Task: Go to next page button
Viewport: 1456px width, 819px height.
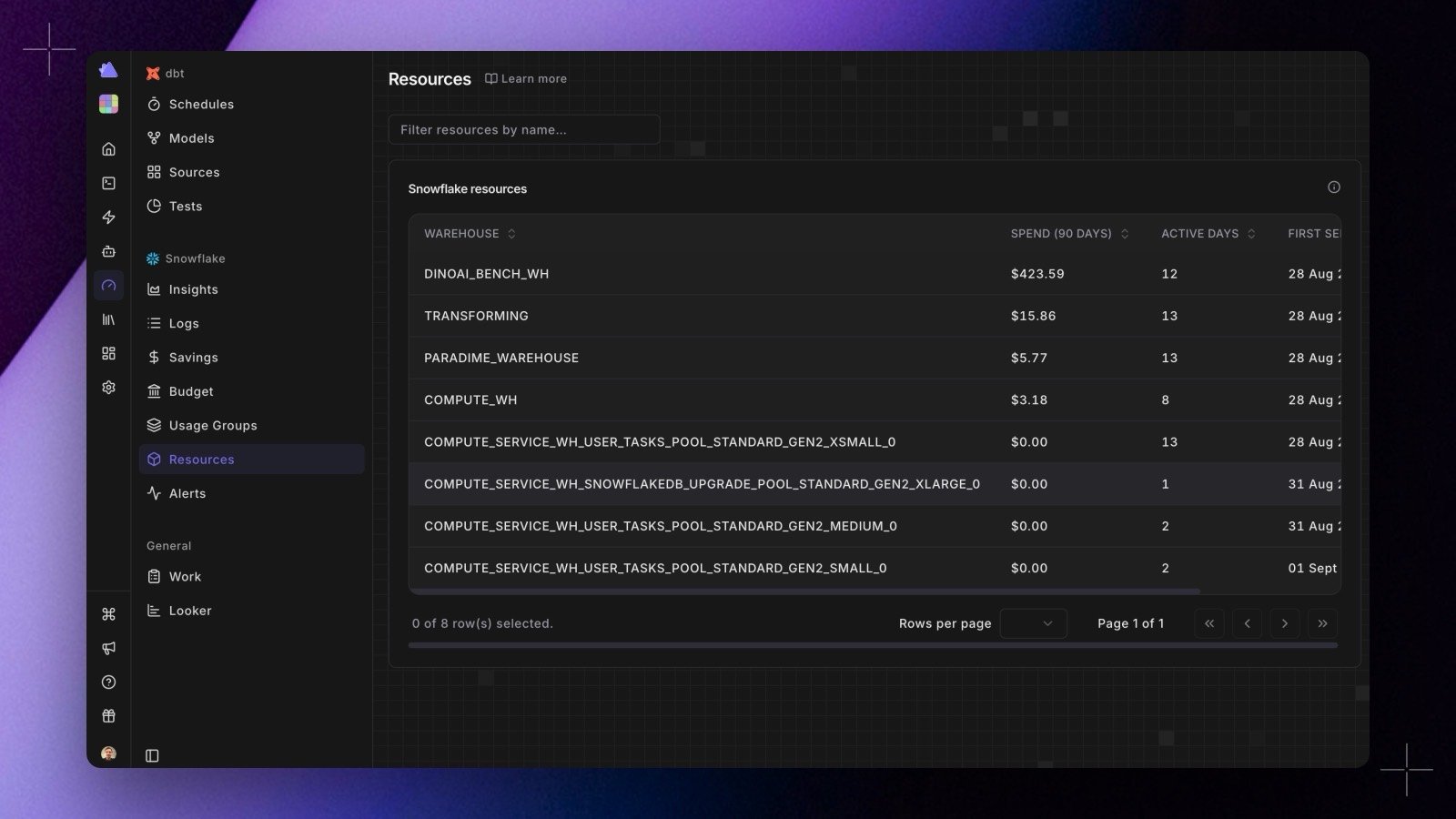Action: 1285,623
